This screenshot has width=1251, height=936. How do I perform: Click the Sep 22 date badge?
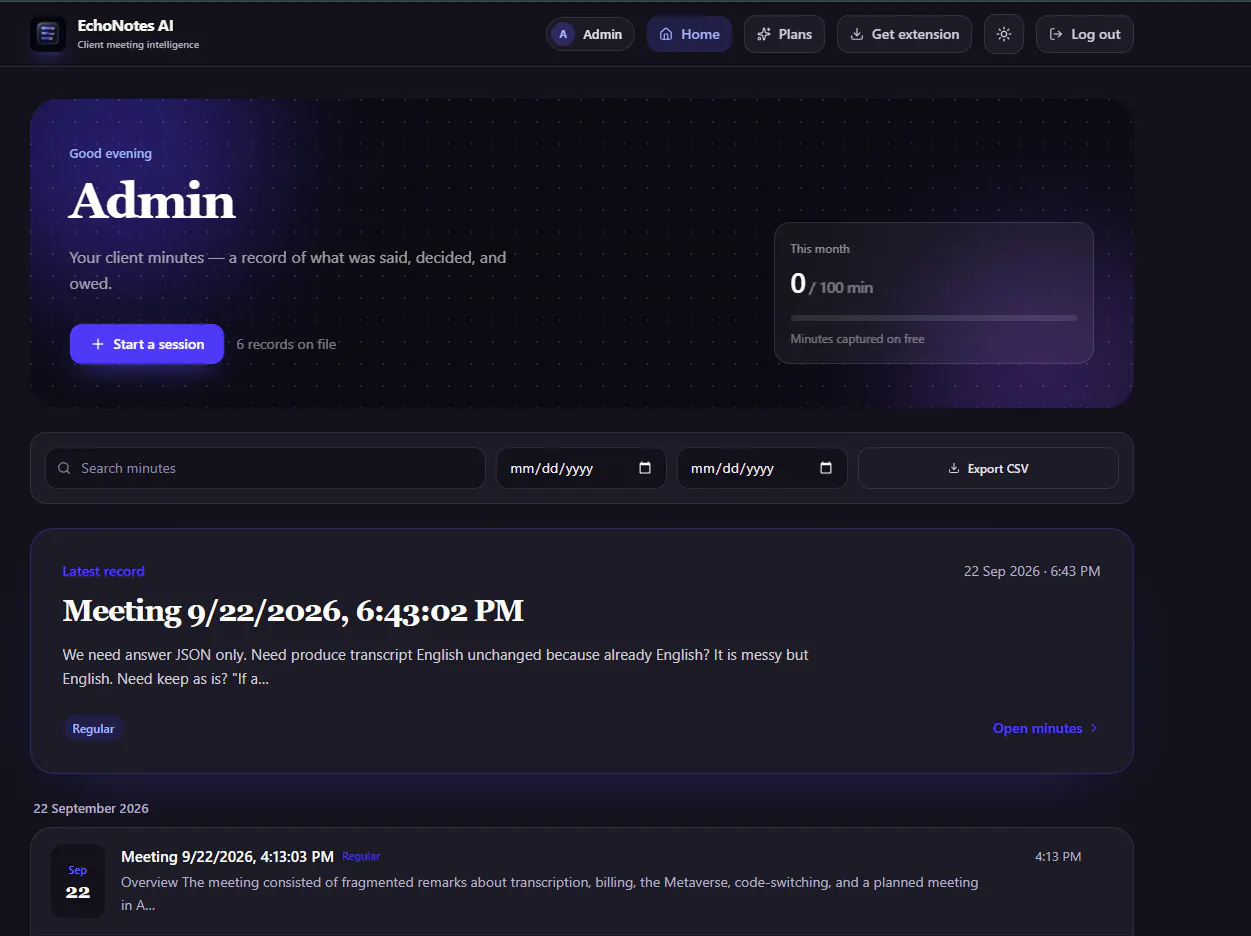click(78, 882)
